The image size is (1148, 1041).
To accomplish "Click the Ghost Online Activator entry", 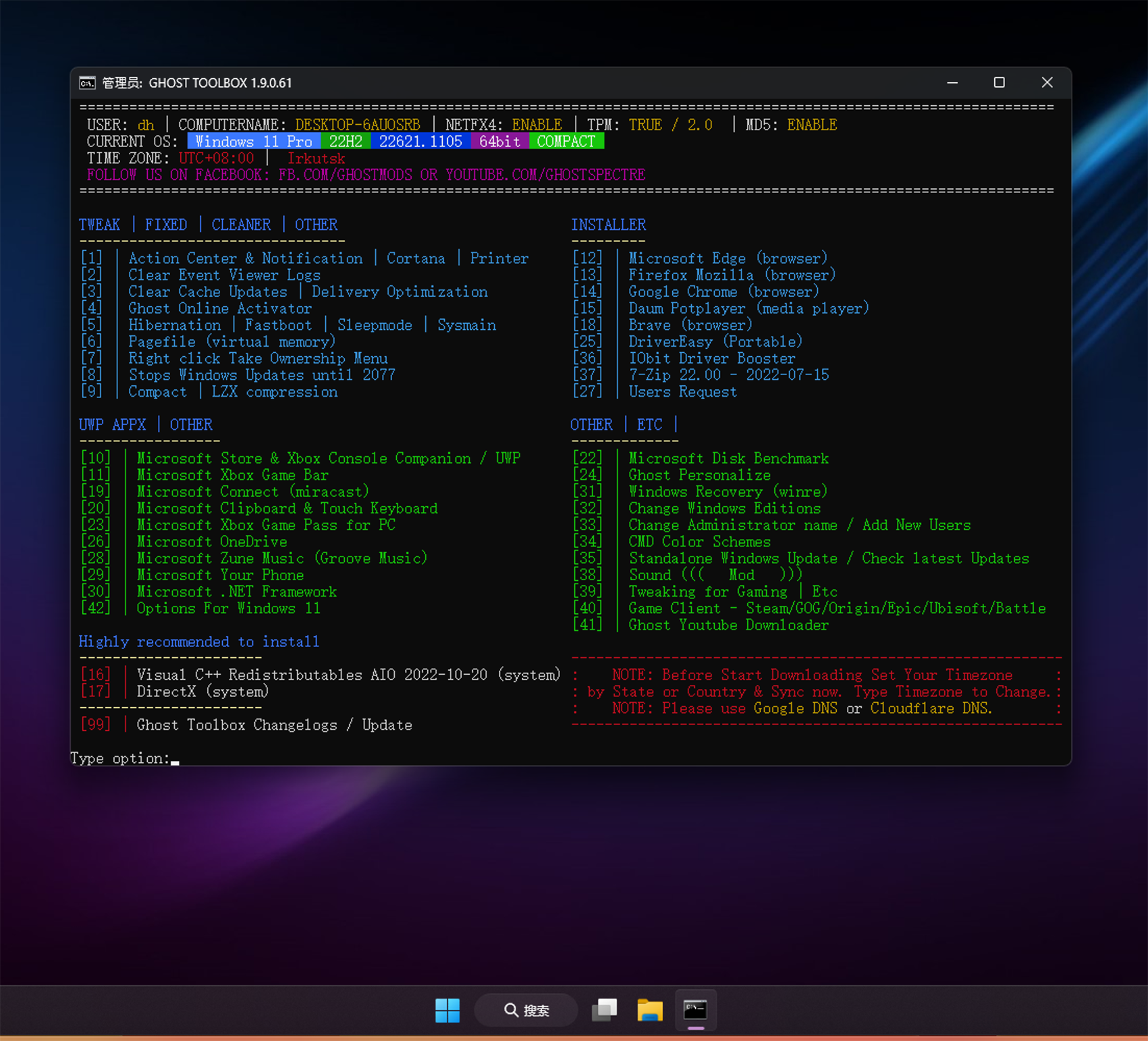I will [x=220, y=308].
